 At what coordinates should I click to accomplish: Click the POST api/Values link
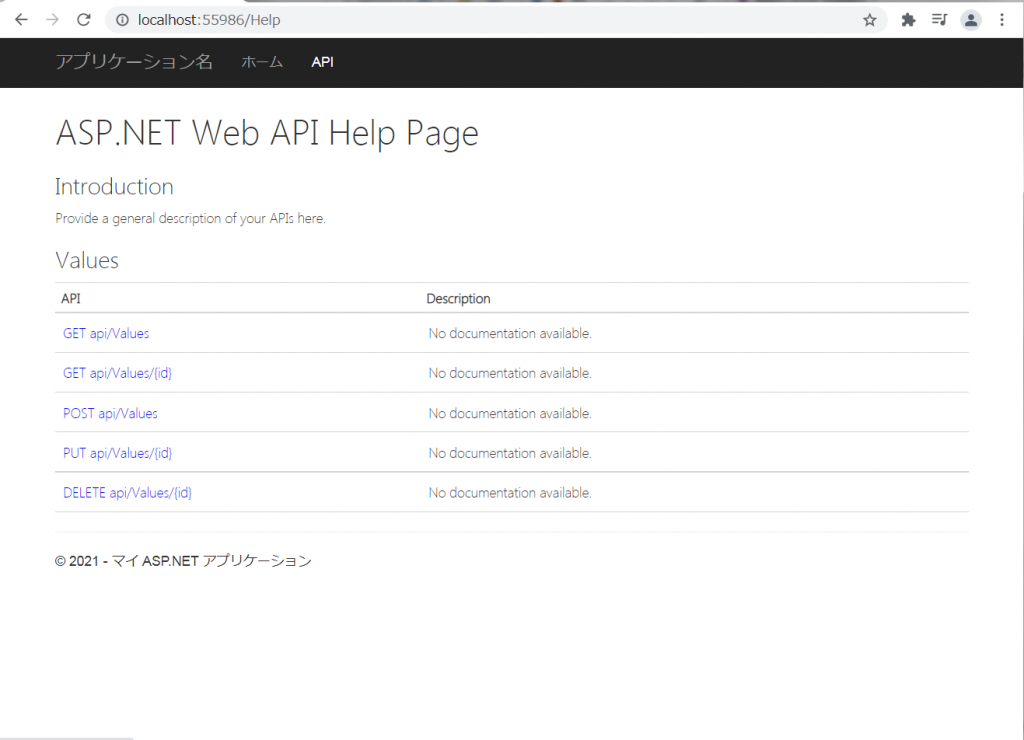pos(110,413)
